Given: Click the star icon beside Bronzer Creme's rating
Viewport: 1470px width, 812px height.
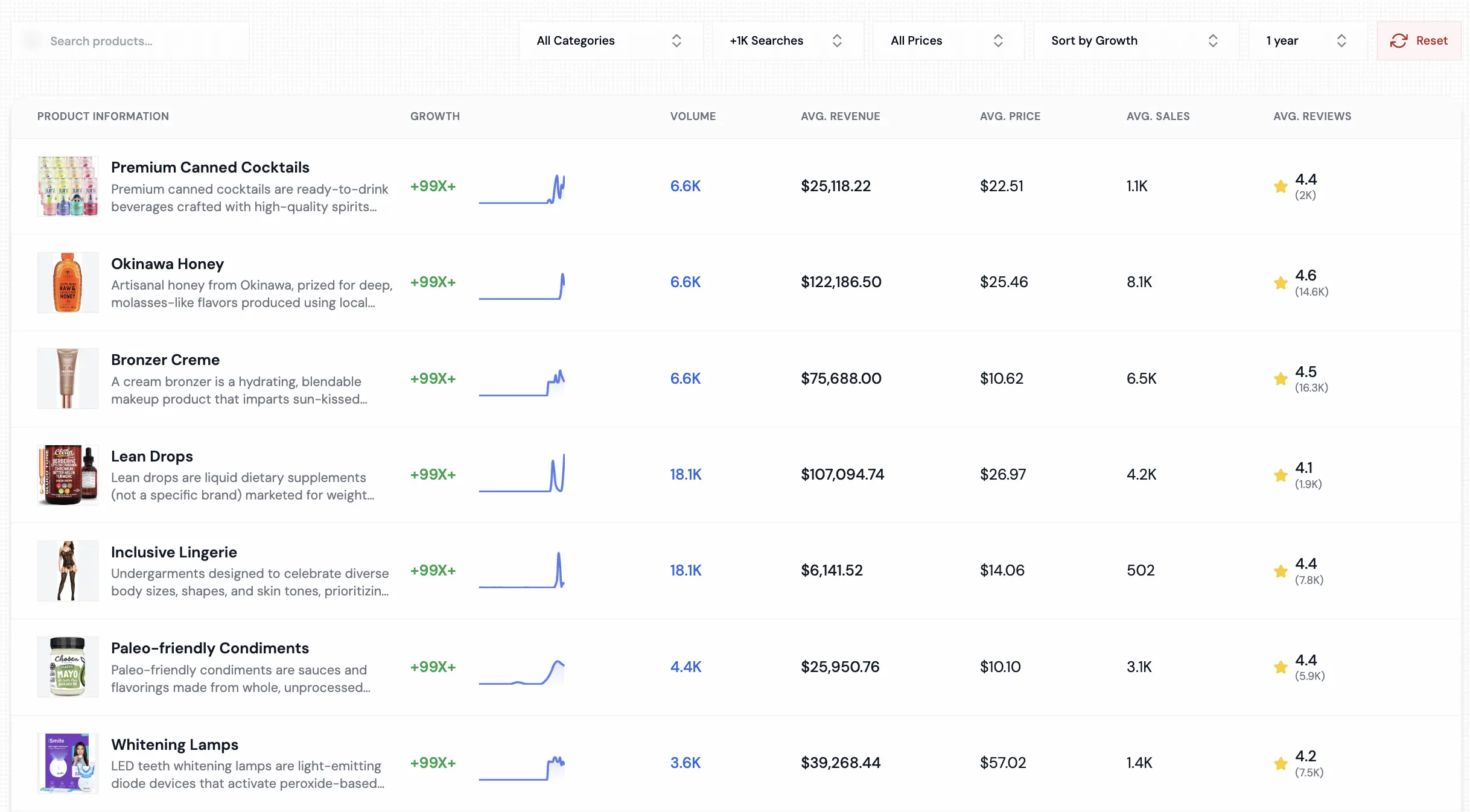Looking at the screenshot, I should (1280, 379).
